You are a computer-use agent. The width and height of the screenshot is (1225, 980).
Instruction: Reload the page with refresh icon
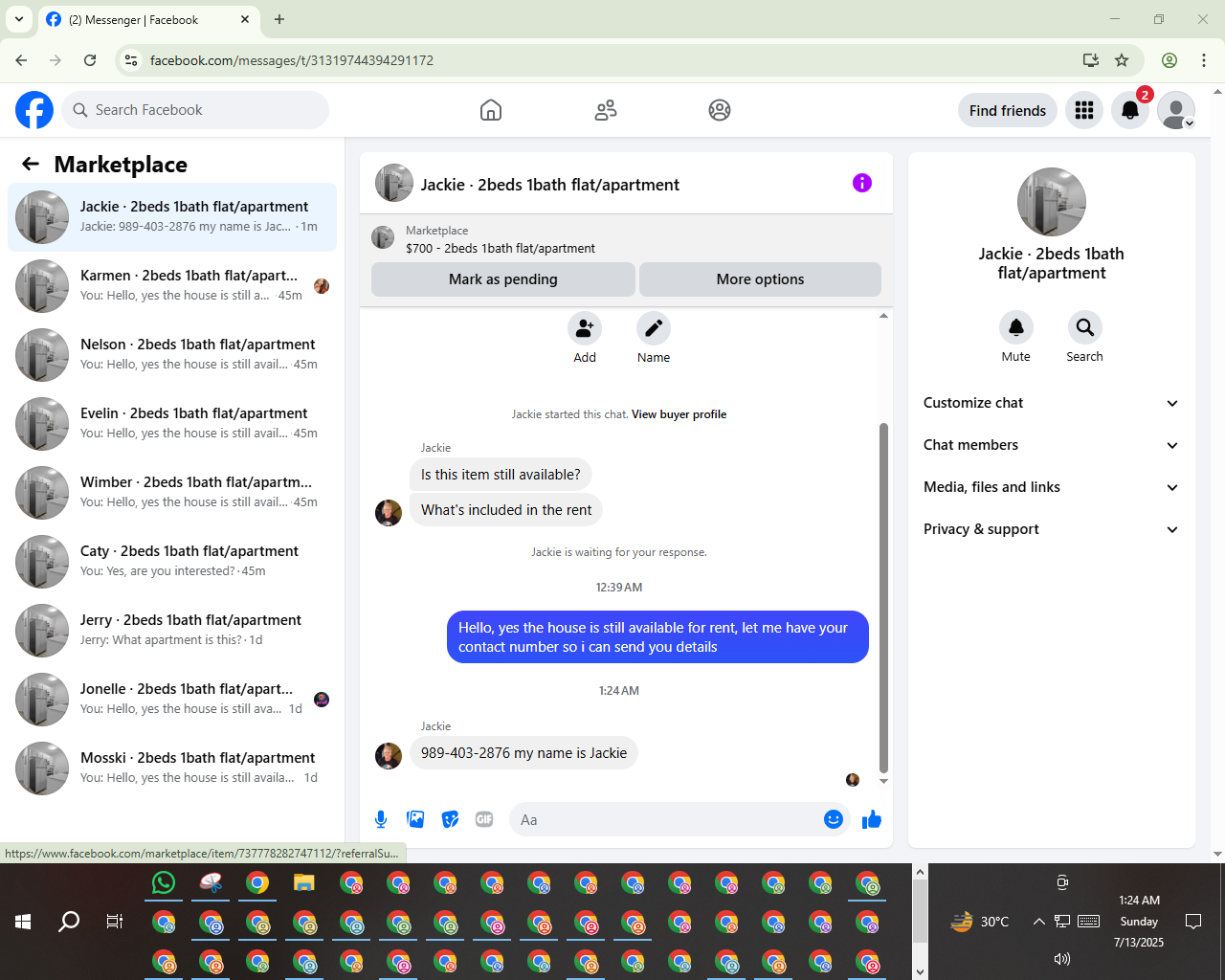point(90,60)
